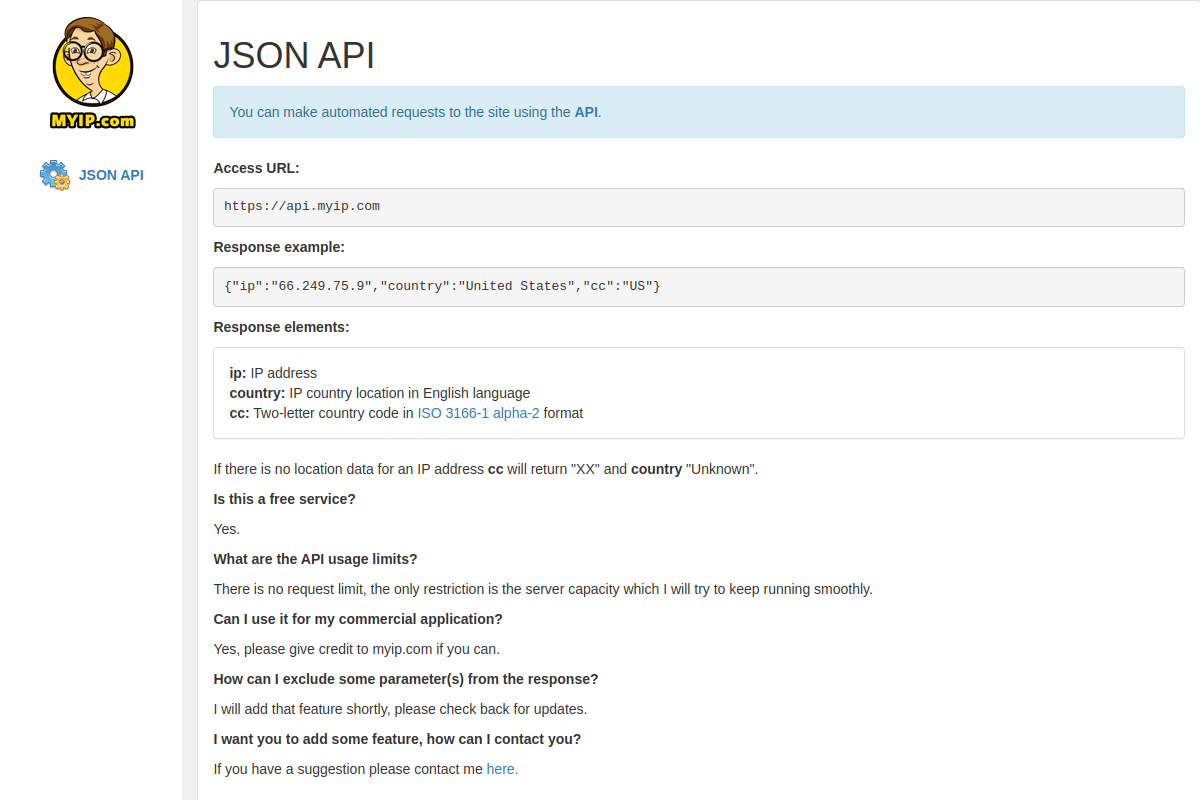
Task: Click the JSON response example code box
Action: [699, 287]
